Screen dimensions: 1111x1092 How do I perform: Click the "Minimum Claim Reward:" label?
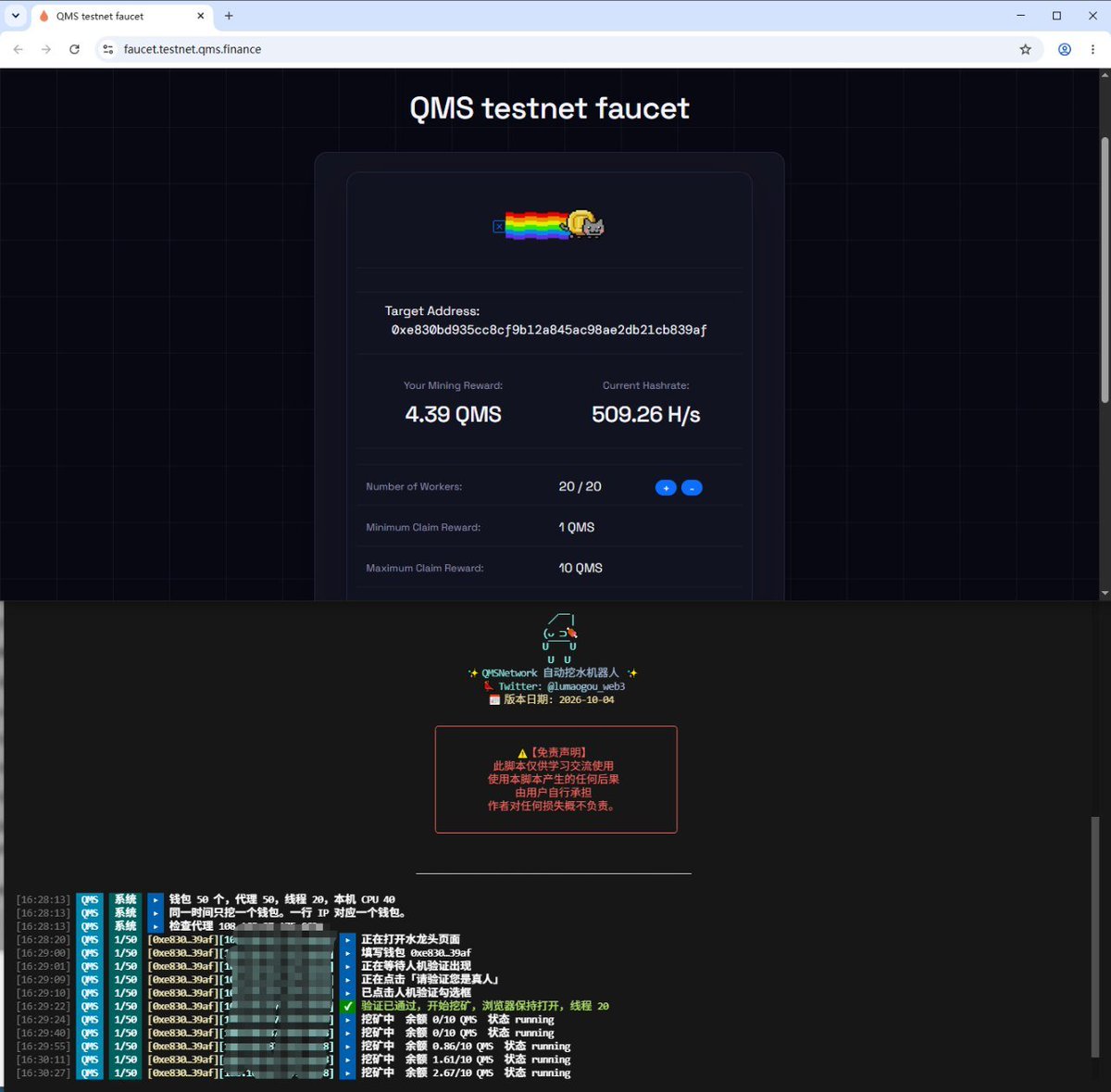click(423, 527)
